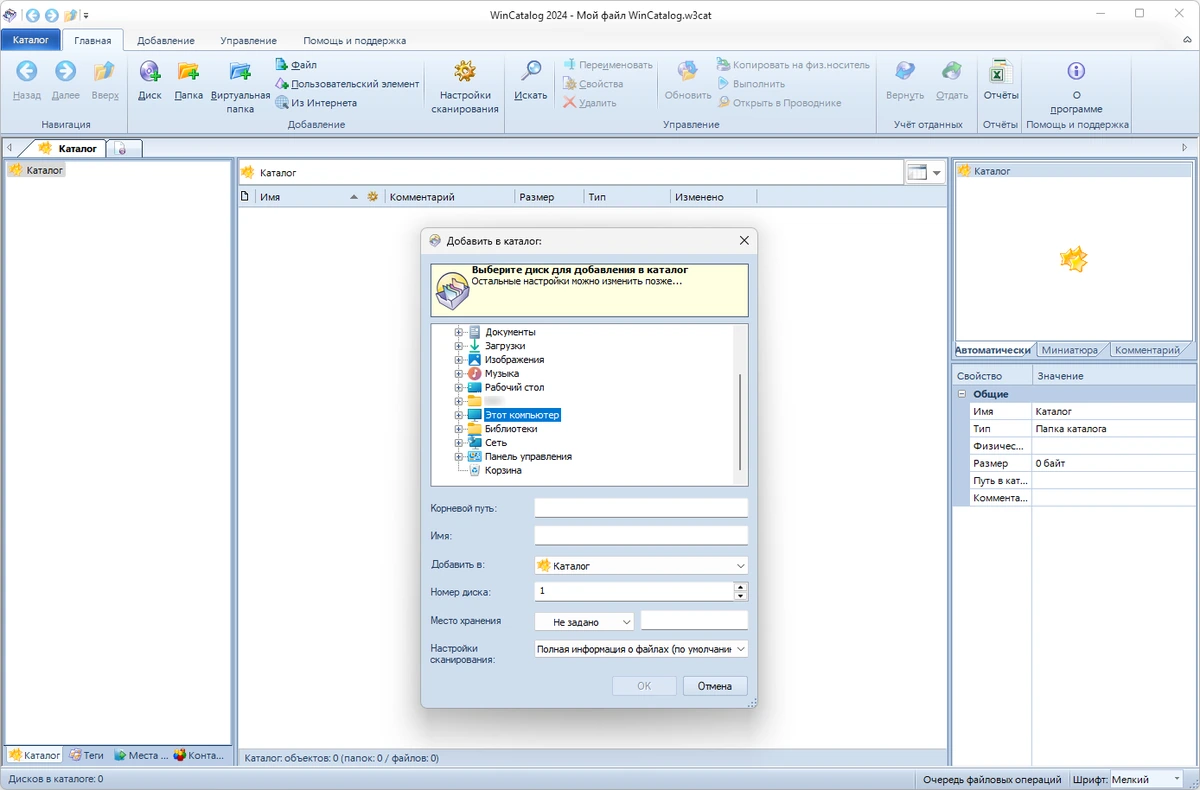
Task: Click Свойства in the Управление group
Action: (593, 84)
